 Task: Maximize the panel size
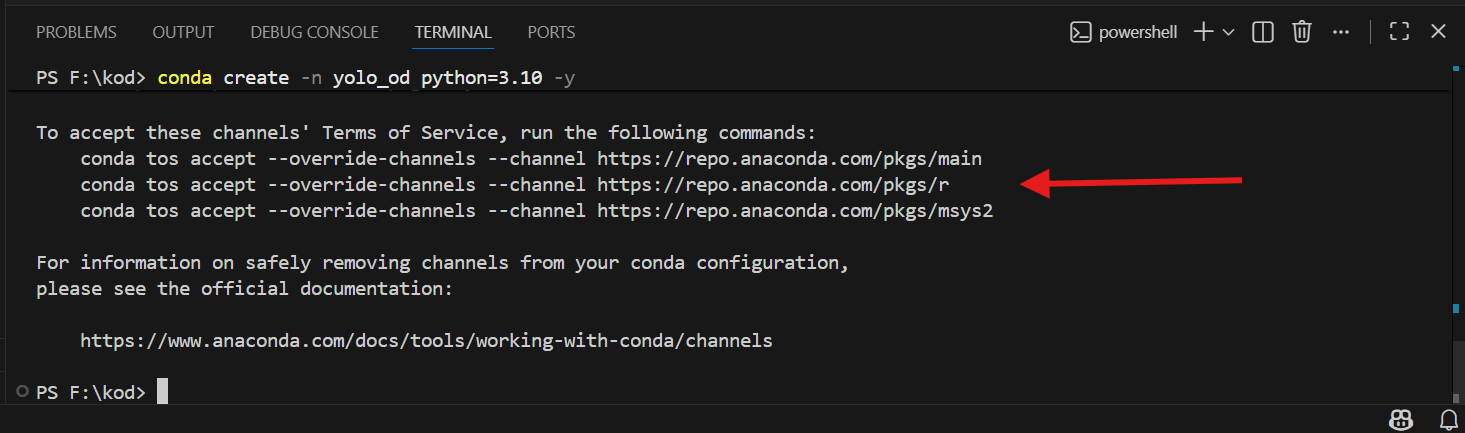click(1399, 32)
